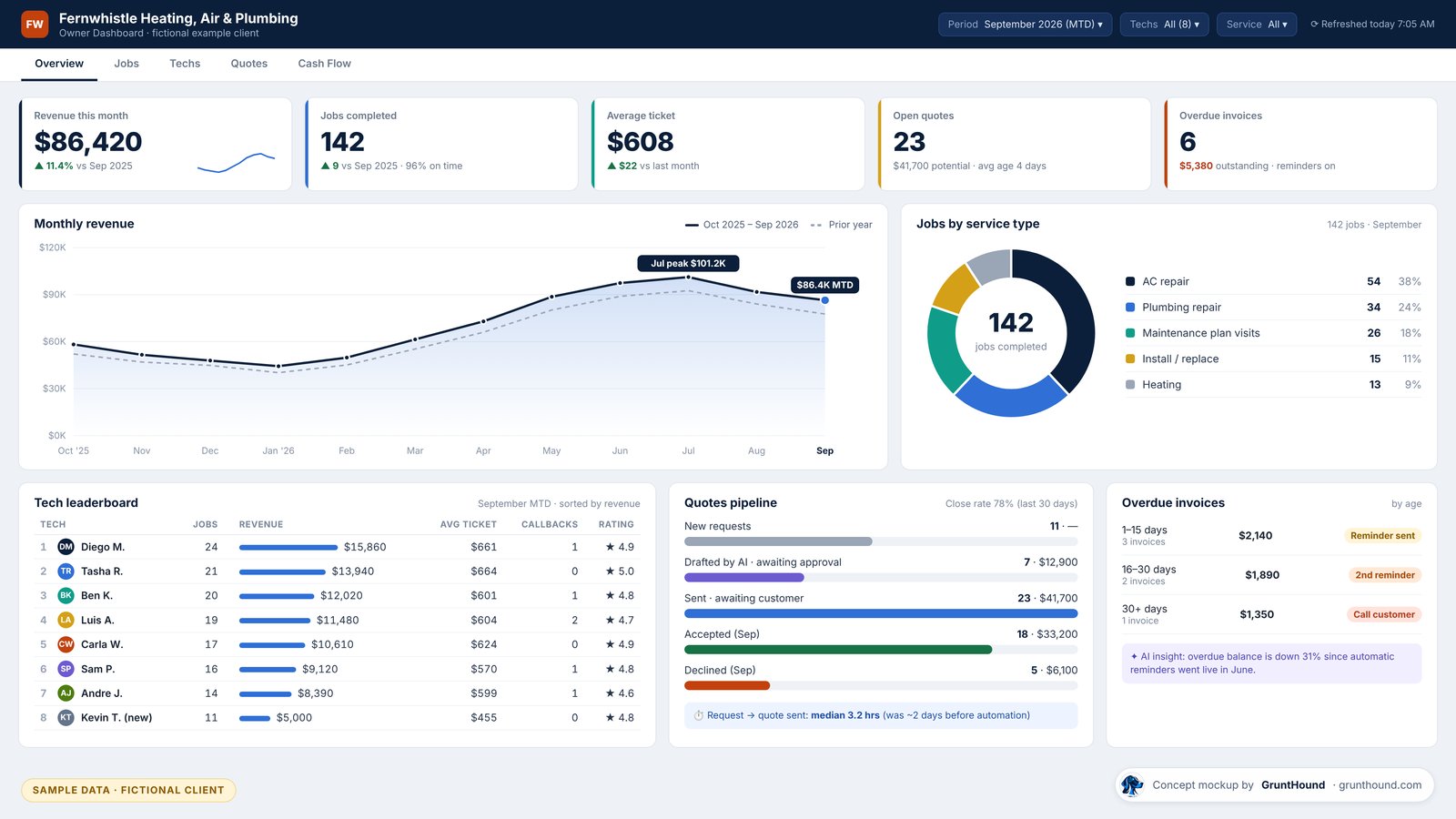Click the up-arrow in Average ticket card
The width and height of the screenshot is (1456, 819).
(612, 166)
